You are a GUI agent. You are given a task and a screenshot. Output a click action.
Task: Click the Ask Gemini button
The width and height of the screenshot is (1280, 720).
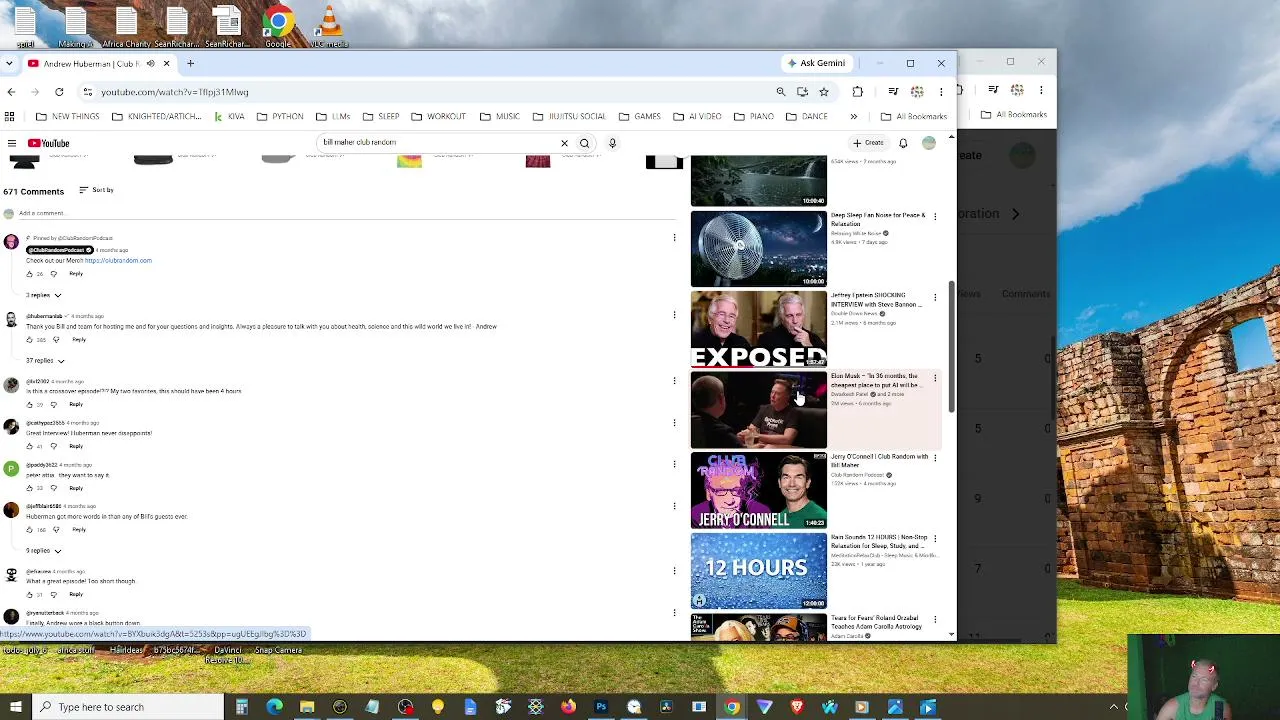(x=816, y=63)
